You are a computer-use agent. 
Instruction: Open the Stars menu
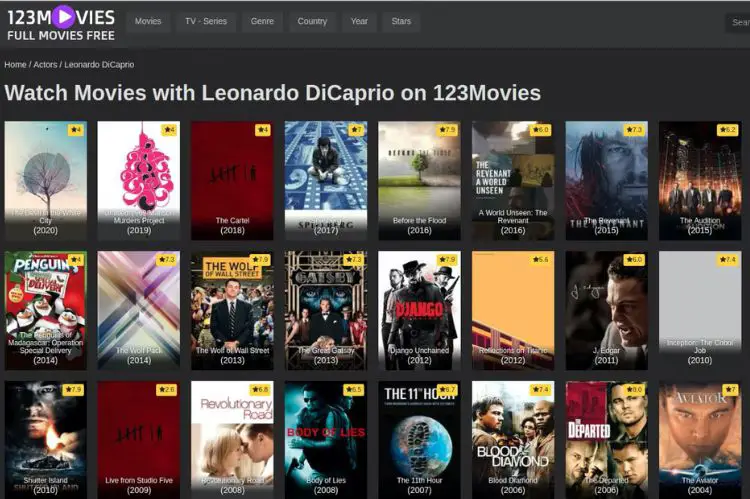[401, 21]
